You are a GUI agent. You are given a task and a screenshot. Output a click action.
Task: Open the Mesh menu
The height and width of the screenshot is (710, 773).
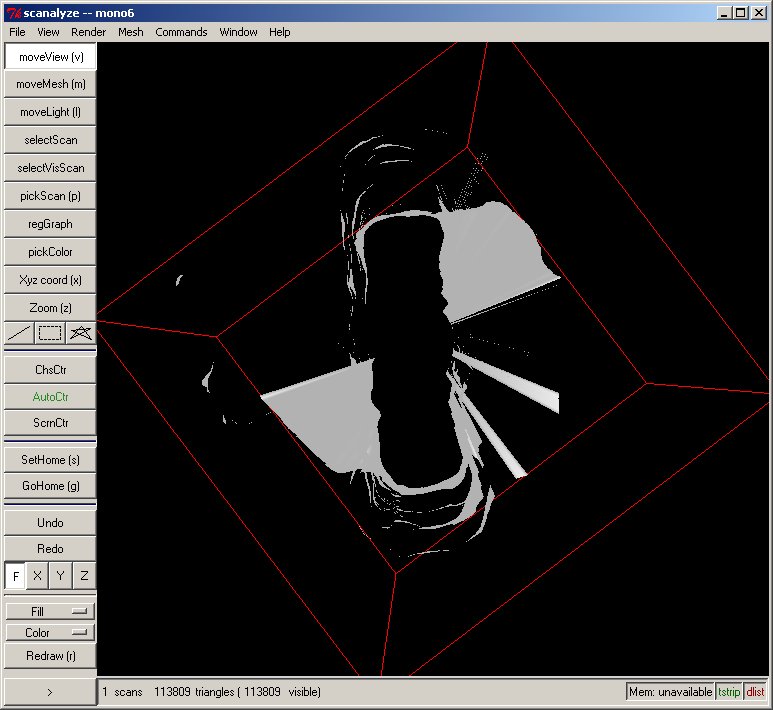(130, 32)
